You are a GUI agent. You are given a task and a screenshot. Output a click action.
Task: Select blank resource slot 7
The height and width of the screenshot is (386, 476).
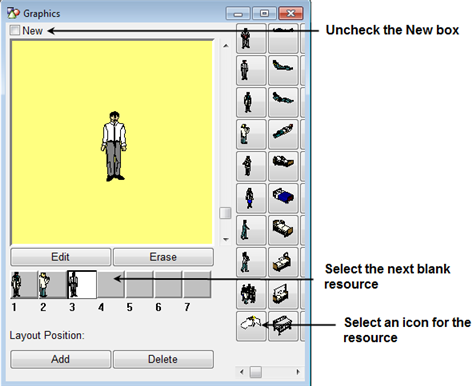[197, 284]
